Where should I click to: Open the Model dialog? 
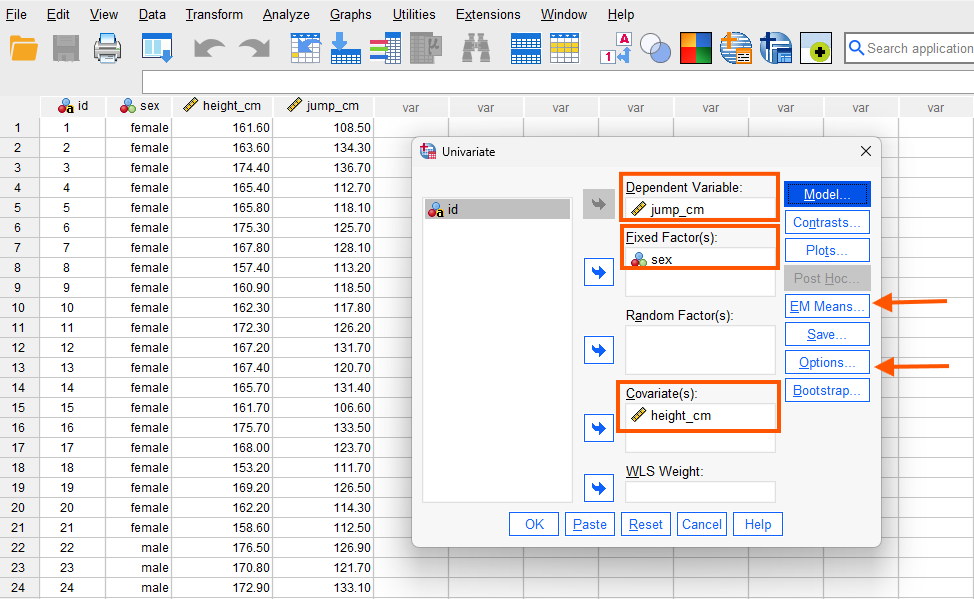click(826, 193)
